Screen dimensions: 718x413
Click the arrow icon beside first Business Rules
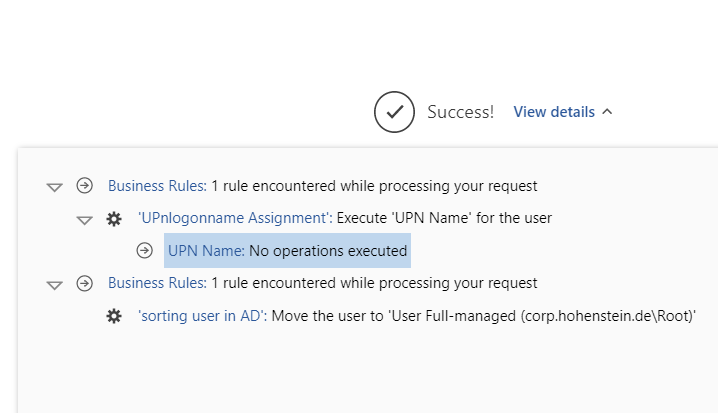pos(85,186)
